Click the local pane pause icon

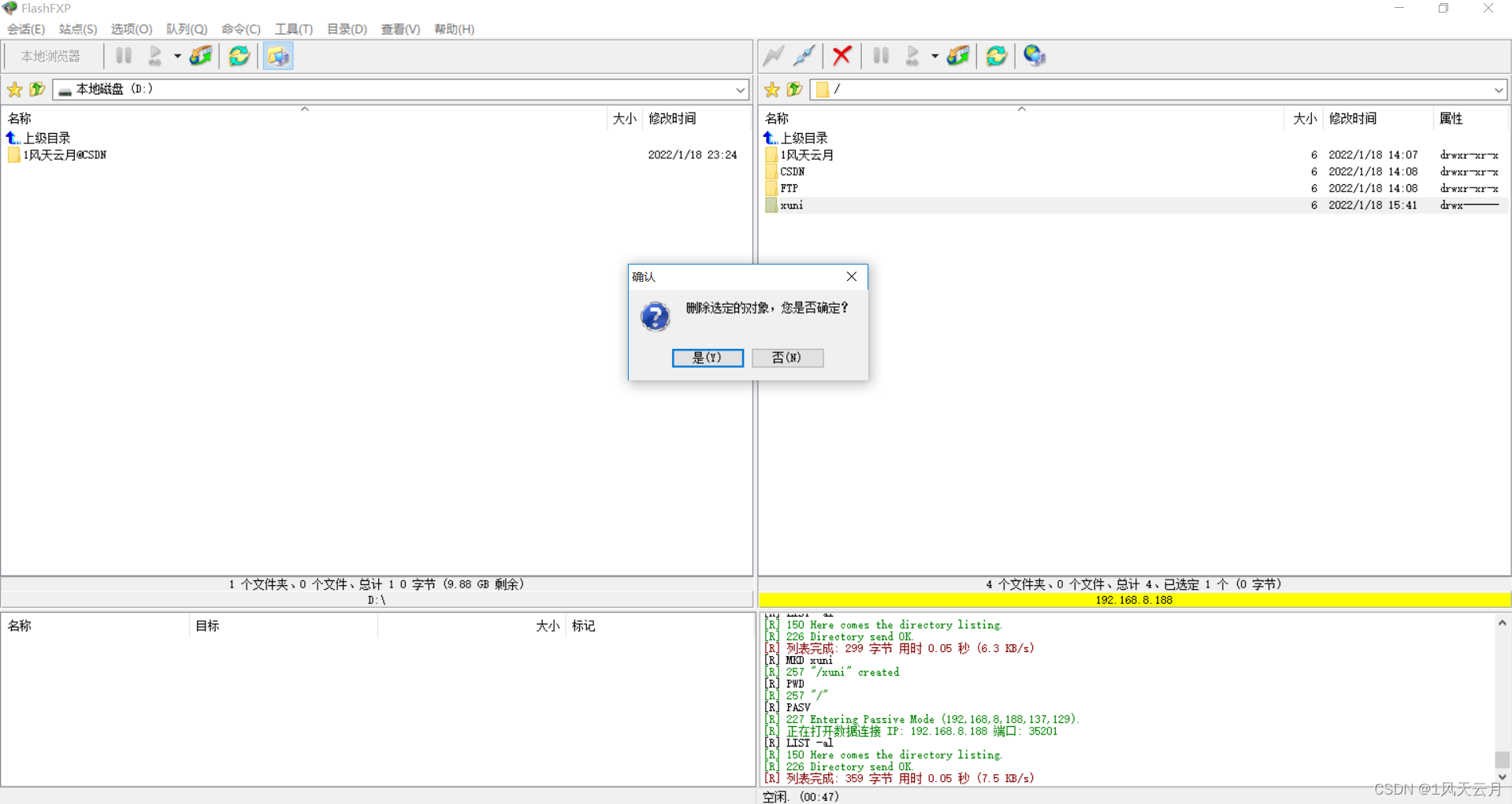124,56
